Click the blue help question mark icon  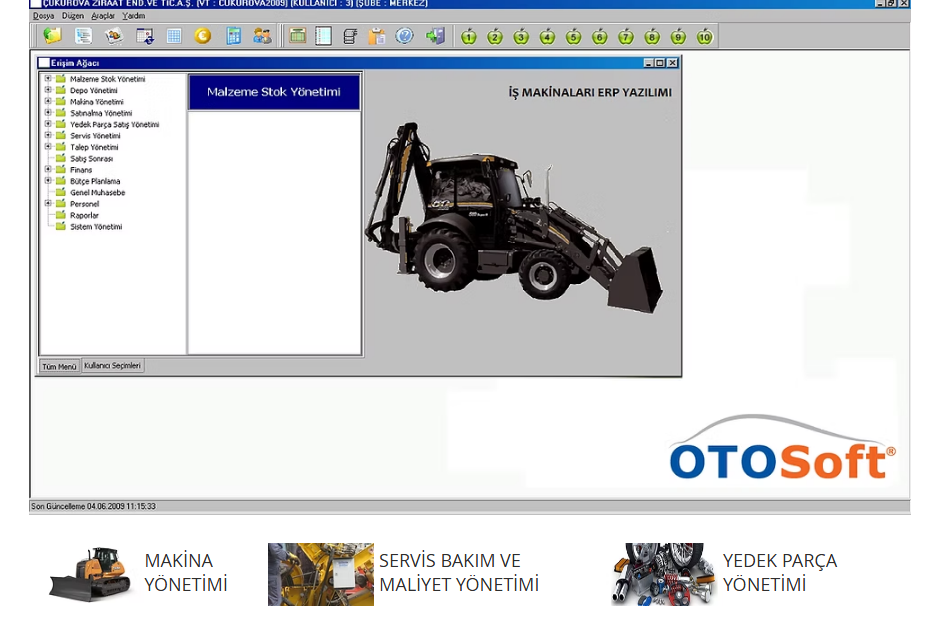click(404, 37)
